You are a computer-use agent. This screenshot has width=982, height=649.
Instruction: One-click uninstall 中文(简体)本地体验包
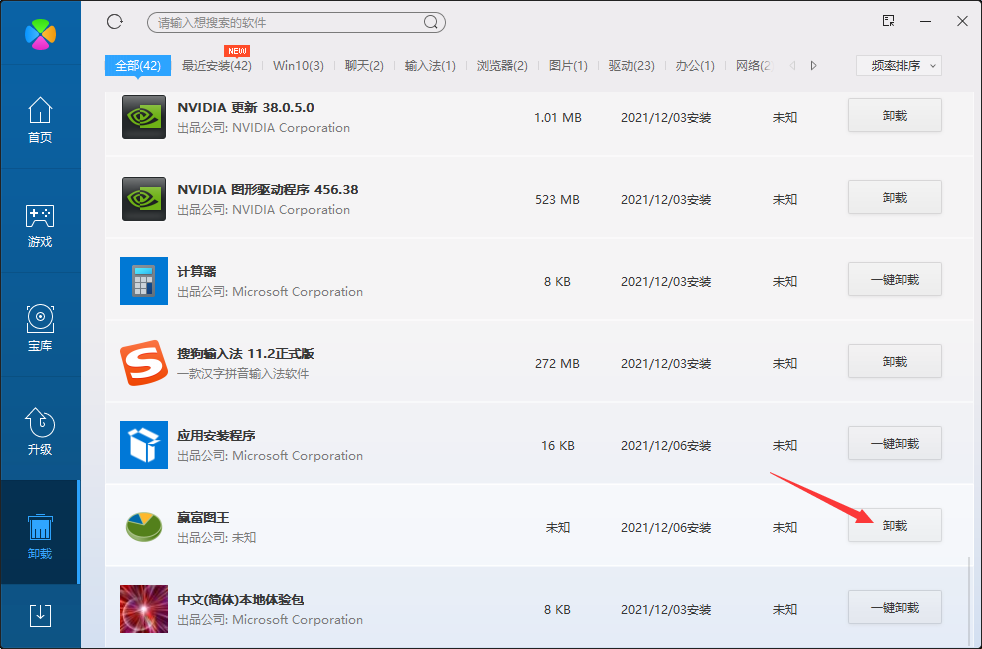(895, 608)
